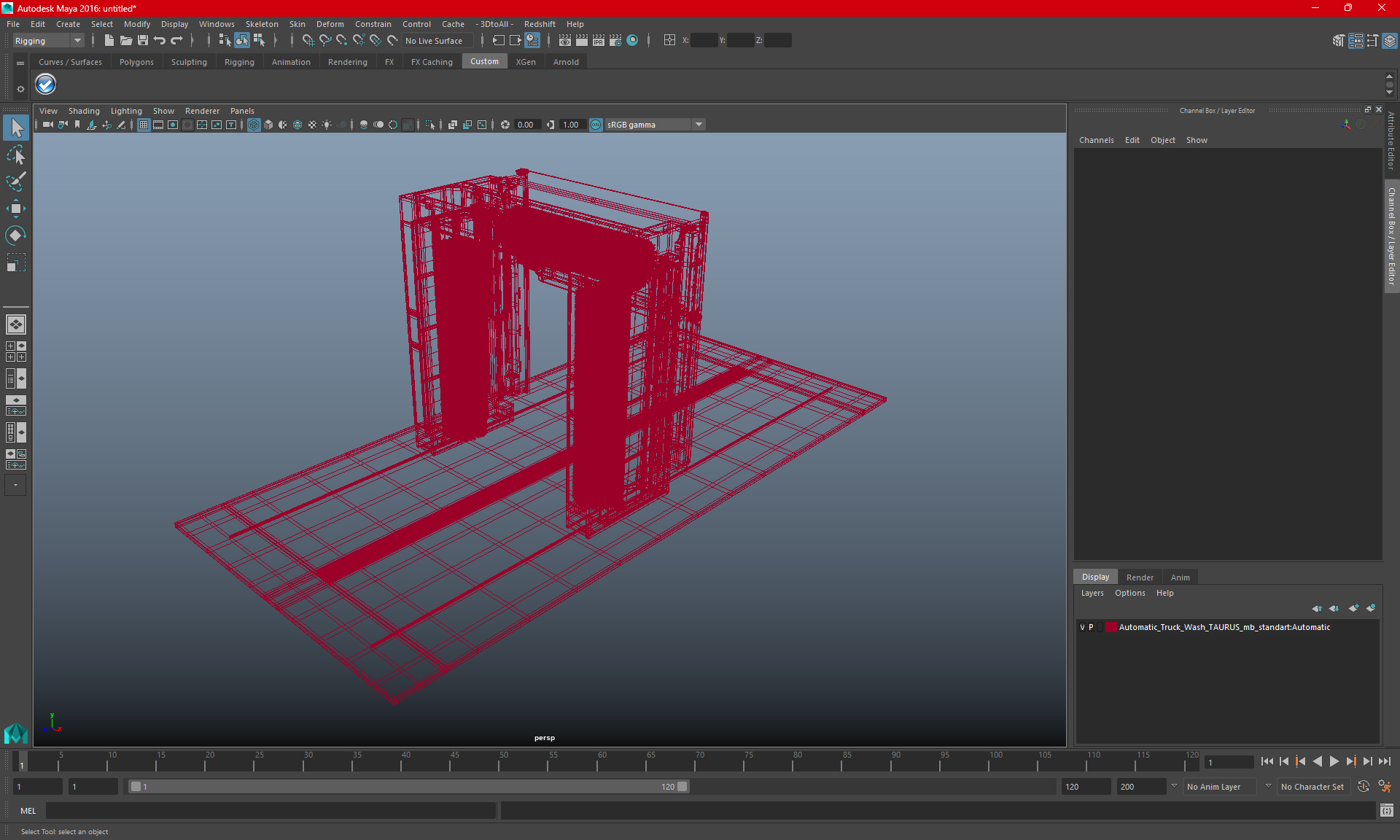Start IPR render
Image resolution: width=1400 pixels, height=840 pixels.
[x=599, y=41]
